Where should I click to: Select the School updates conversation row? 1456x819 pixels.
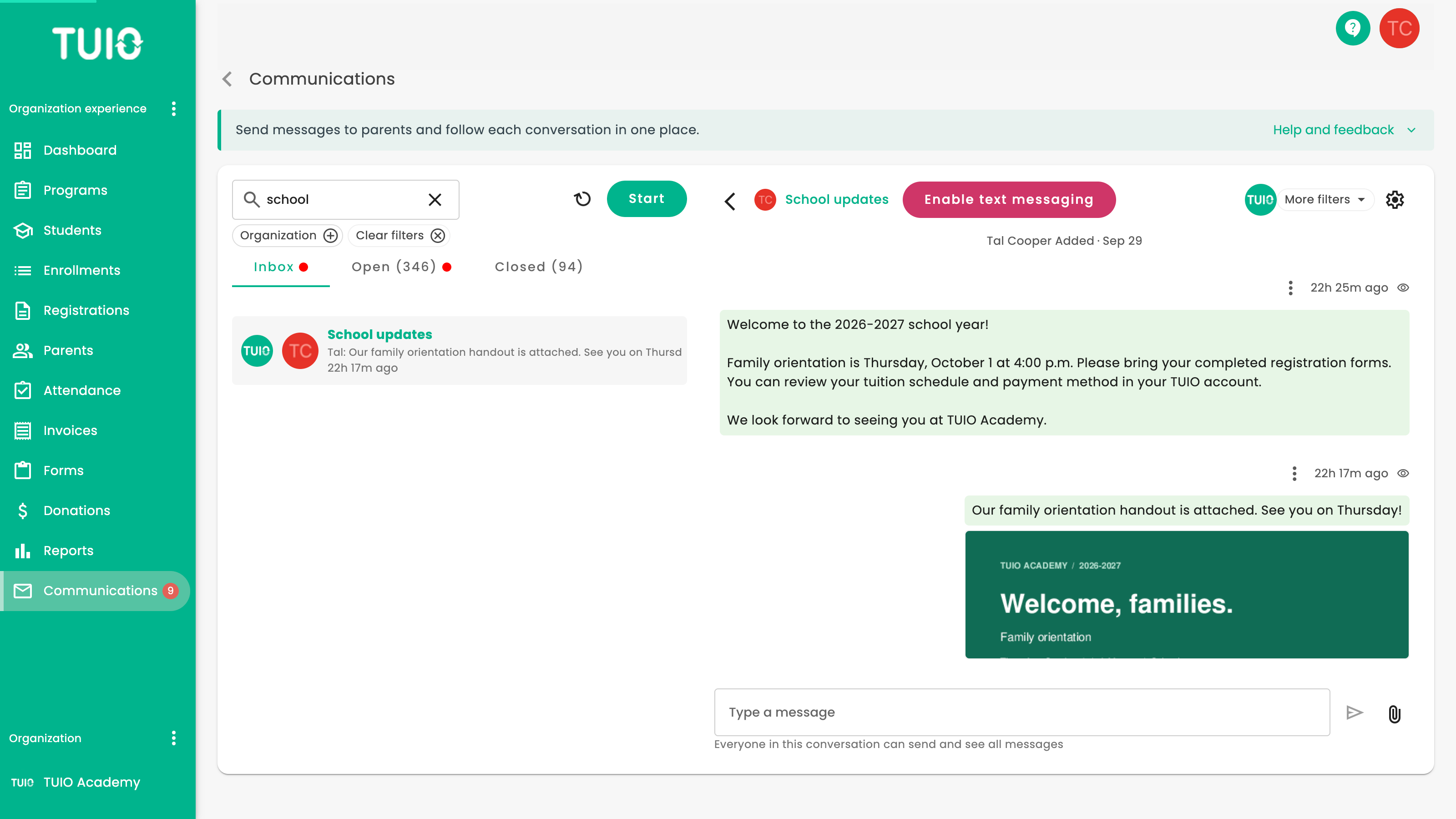pyautogui.click(x=460, y=350)
